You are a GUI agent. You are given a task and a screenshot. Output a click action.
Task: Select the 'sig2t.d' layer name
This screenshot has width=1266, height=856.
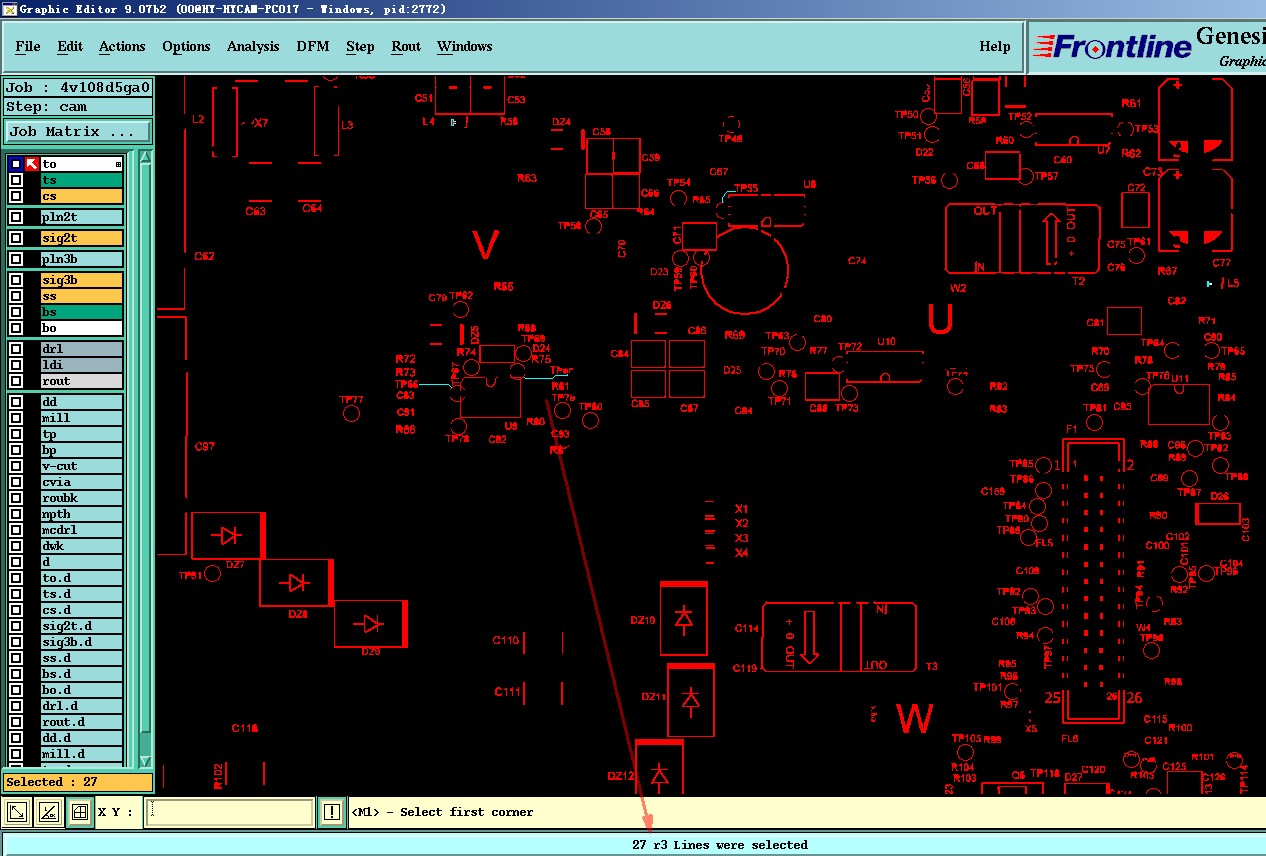point(81,626)
